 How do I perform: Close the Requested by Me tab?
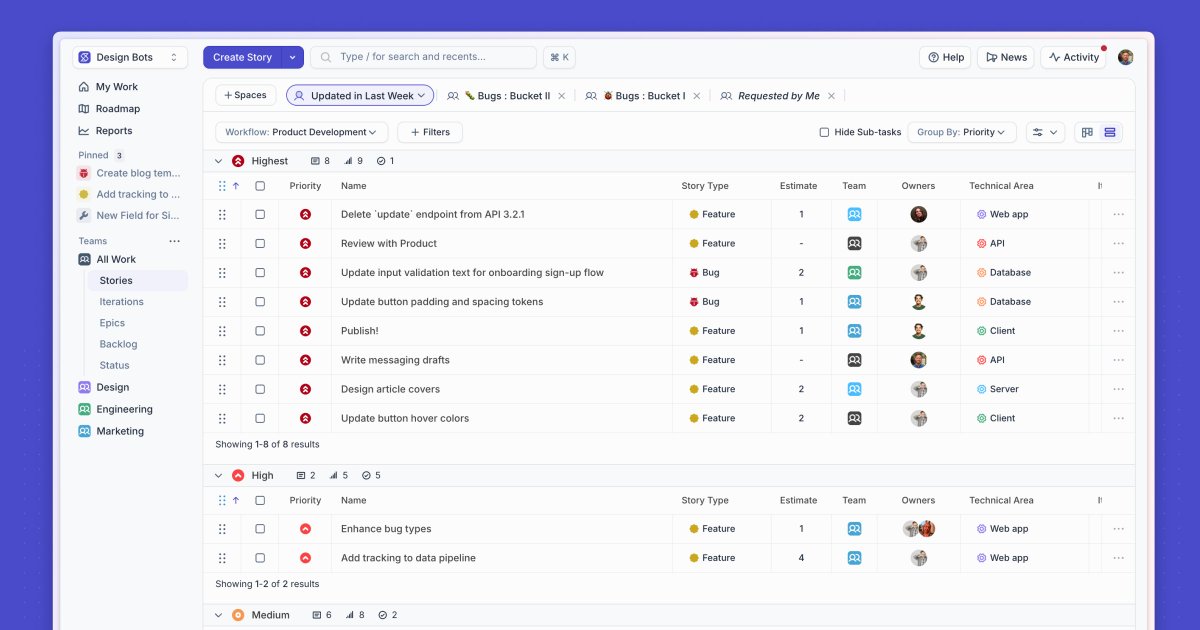click(831, 96)
